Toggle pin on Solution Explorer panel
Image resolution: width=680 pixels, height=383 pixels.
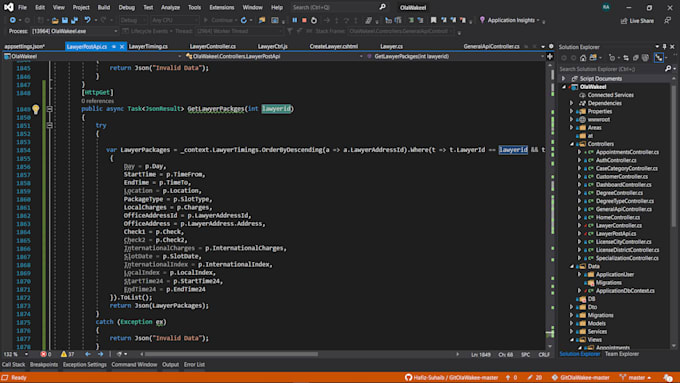(664, 46)
